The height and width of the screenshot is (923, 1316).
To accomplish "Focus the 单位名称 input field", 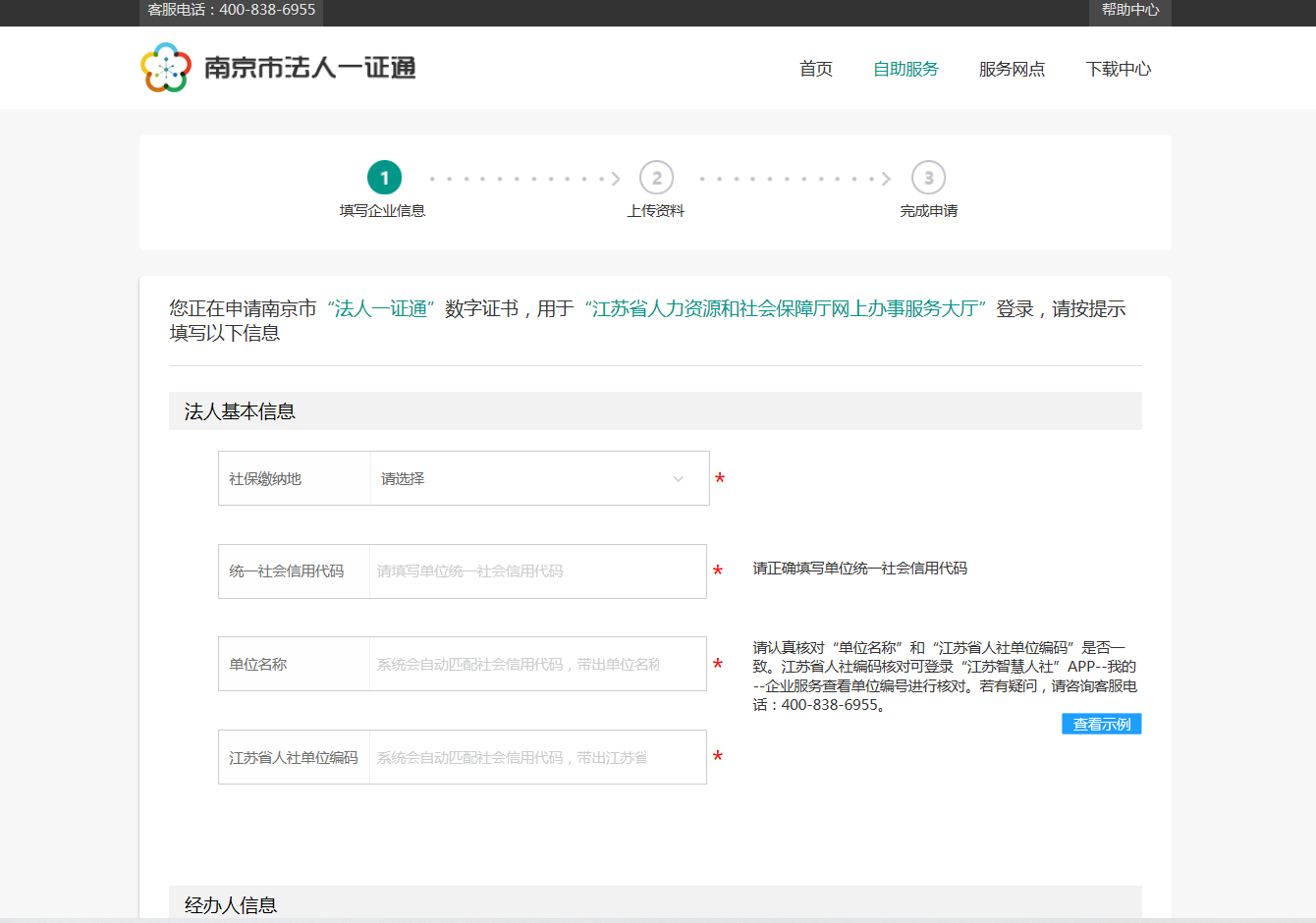I will [x=536, y=665].
